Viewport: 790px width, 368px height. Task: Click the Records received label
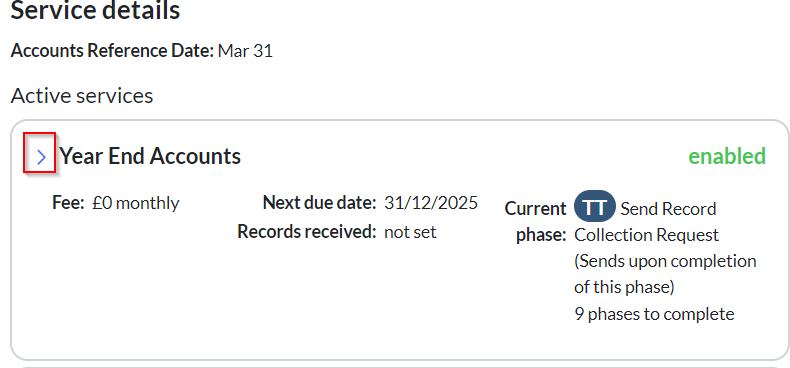[307, 232]
